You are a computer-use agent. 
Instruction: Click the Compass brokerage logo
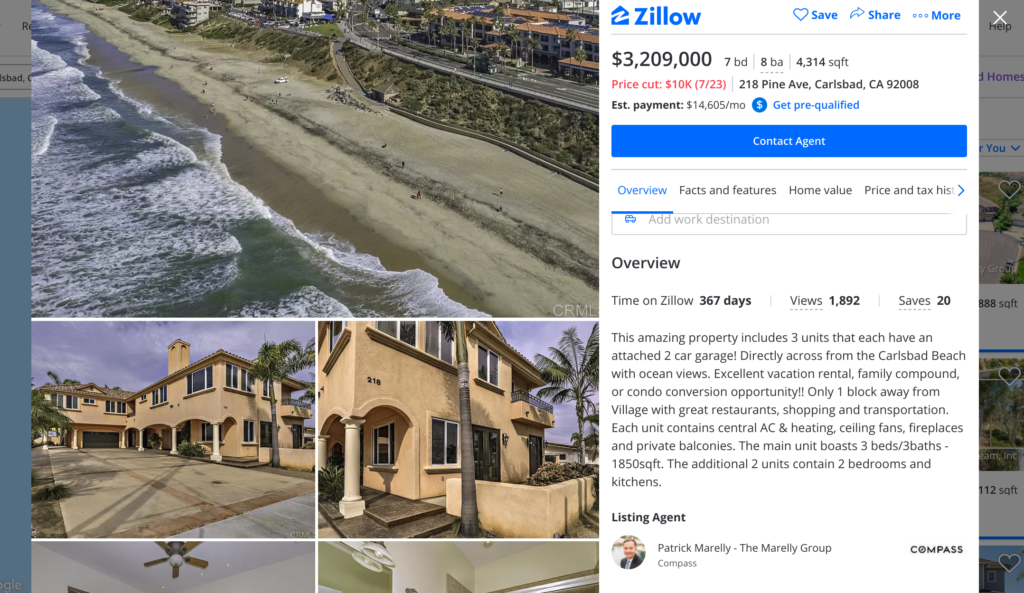pyautogui.click(x=936, y=549)
